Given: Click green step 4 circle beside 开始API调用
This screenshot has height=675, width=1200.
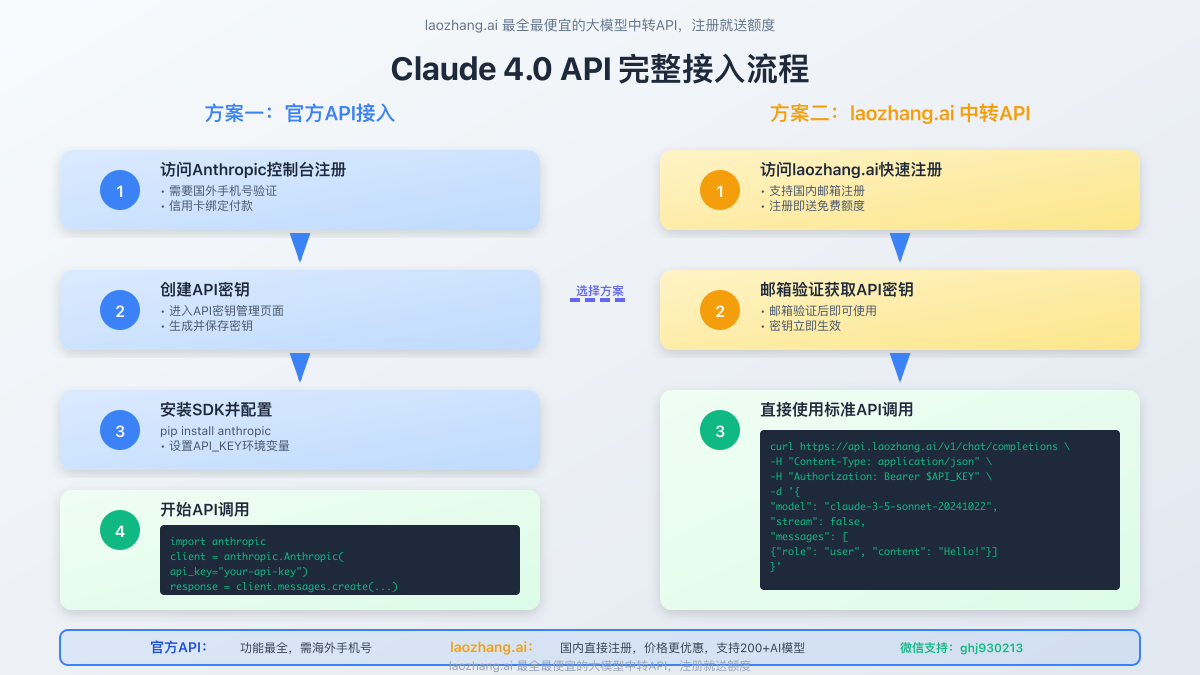Looking at the screenshot, I should [x=120, y=530].
